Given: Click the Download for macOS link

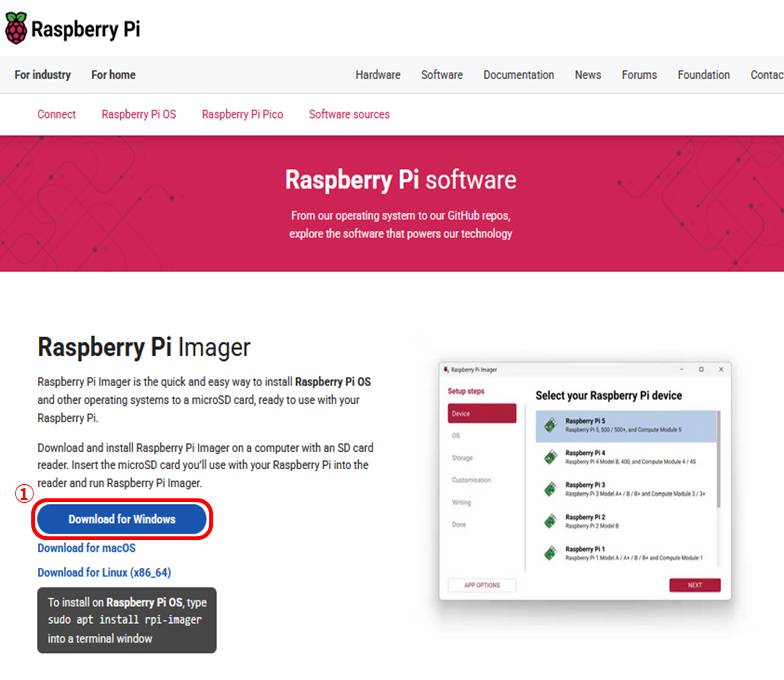Looking at the screenshot, I should 86,548.
